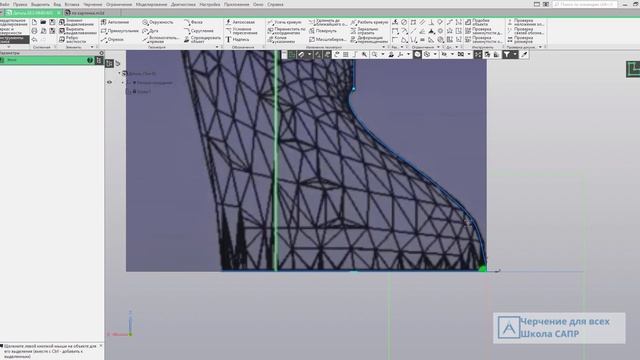
Task: Click the perpendicular constraint icon
Action: point(431,22)
